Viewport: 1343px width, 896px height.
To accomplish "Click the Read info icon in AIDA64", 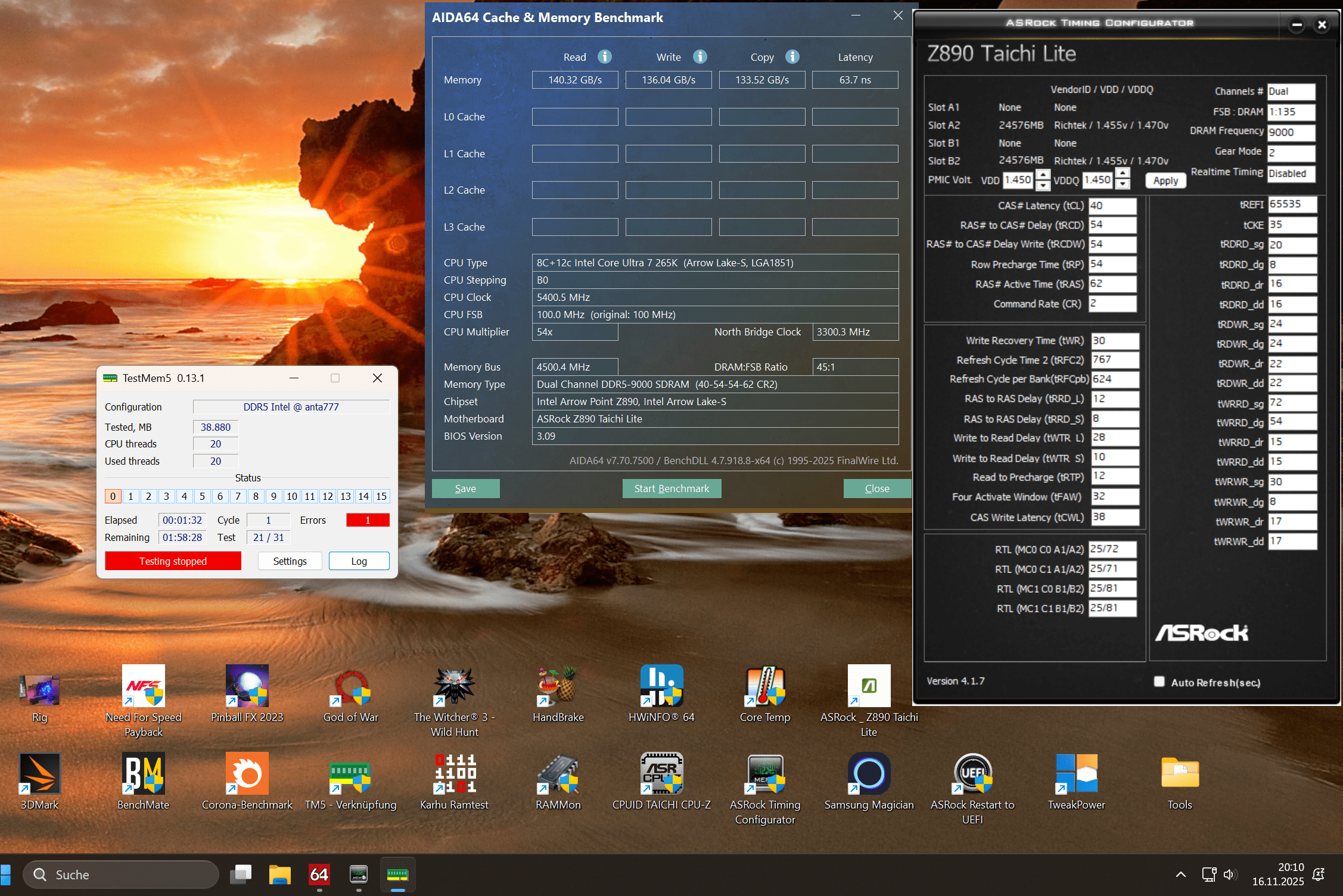I will click(605, 57).
